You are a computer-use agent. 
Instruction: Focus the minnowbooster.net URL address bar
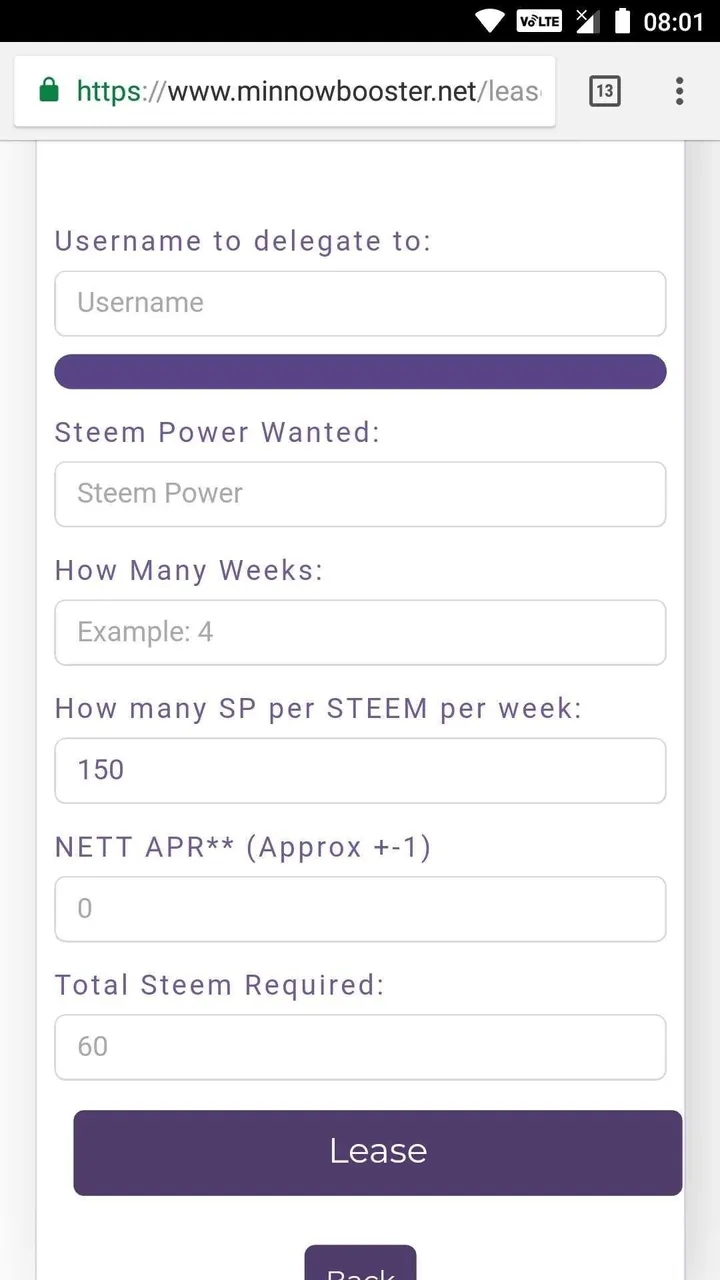(x=308, y=92)
